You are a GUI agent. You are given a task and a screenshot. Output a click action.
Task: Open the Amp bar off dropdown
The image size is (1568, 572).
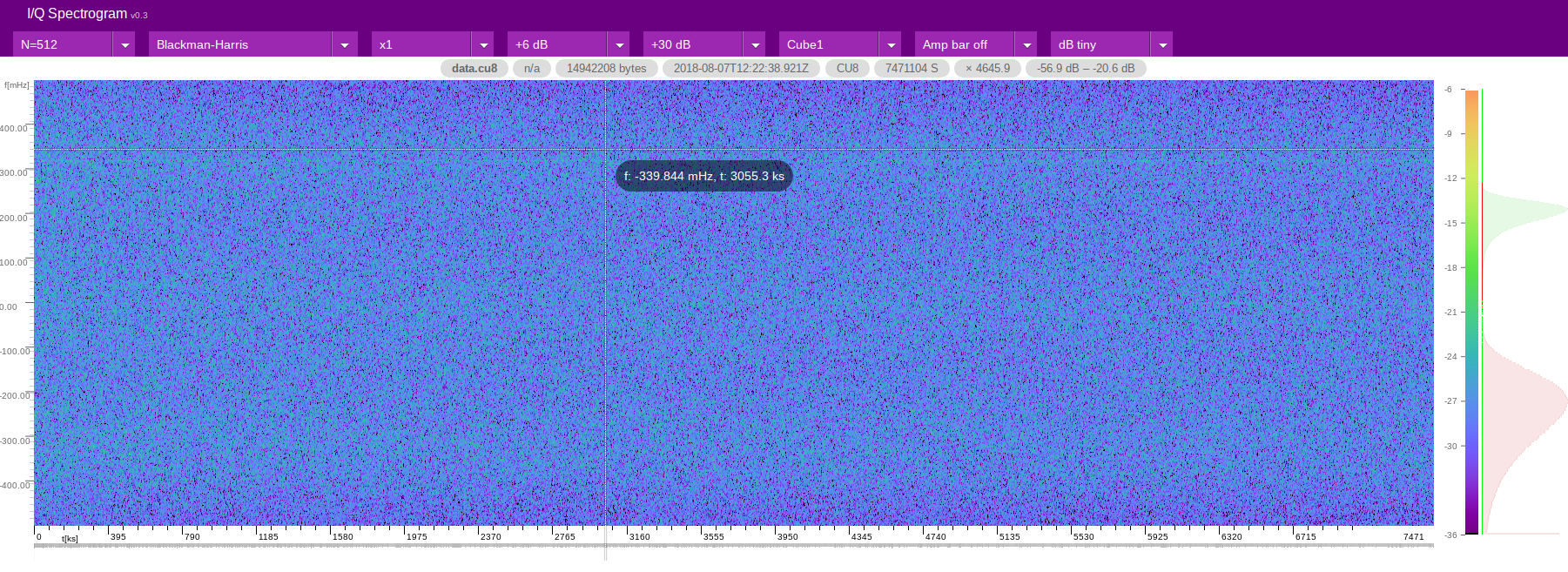(x=976, y=44)
